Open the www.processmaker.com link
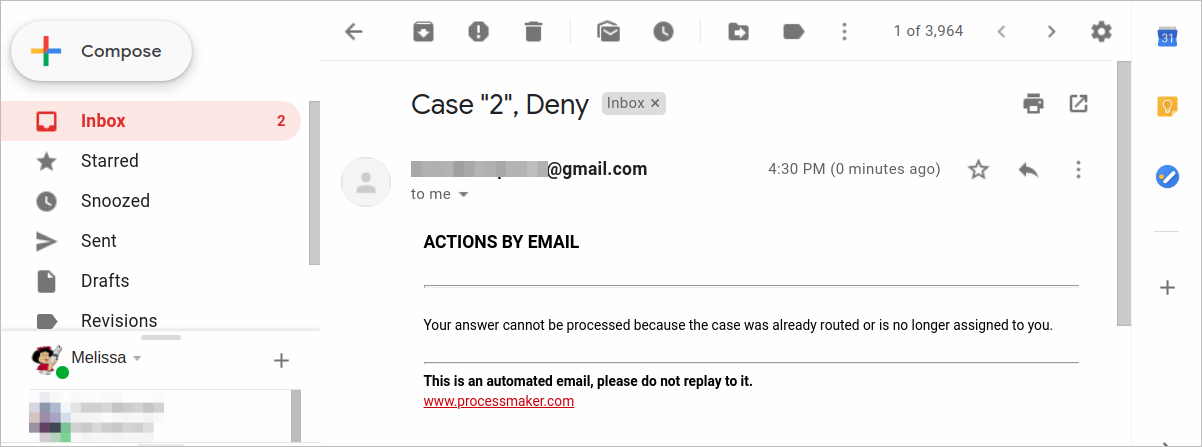The height and width of the screenshot is (447, 1202). pyautogui.click(x=499, y=401)
